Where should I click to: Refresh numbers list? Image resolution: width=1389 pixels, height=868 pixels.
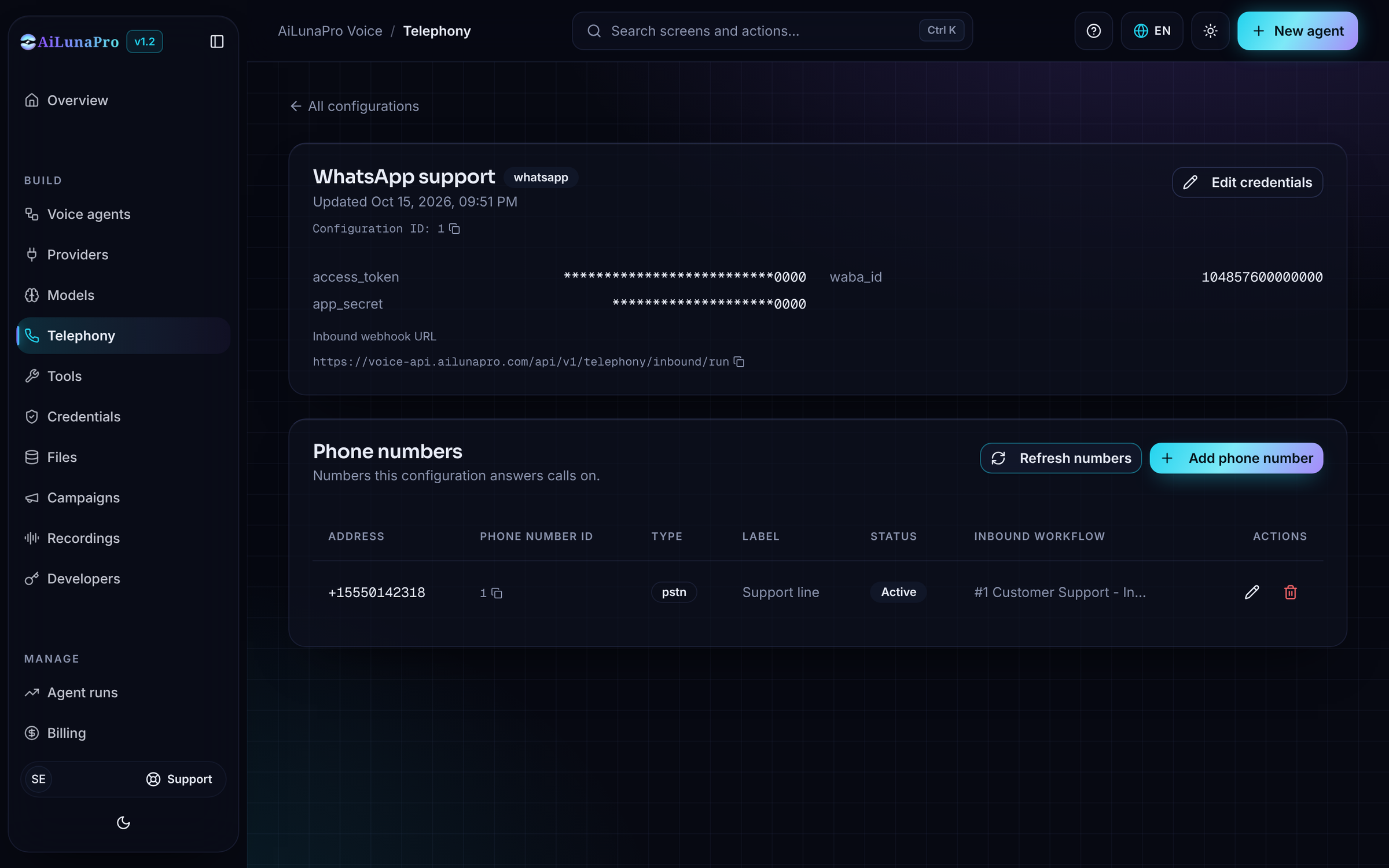1060,458
